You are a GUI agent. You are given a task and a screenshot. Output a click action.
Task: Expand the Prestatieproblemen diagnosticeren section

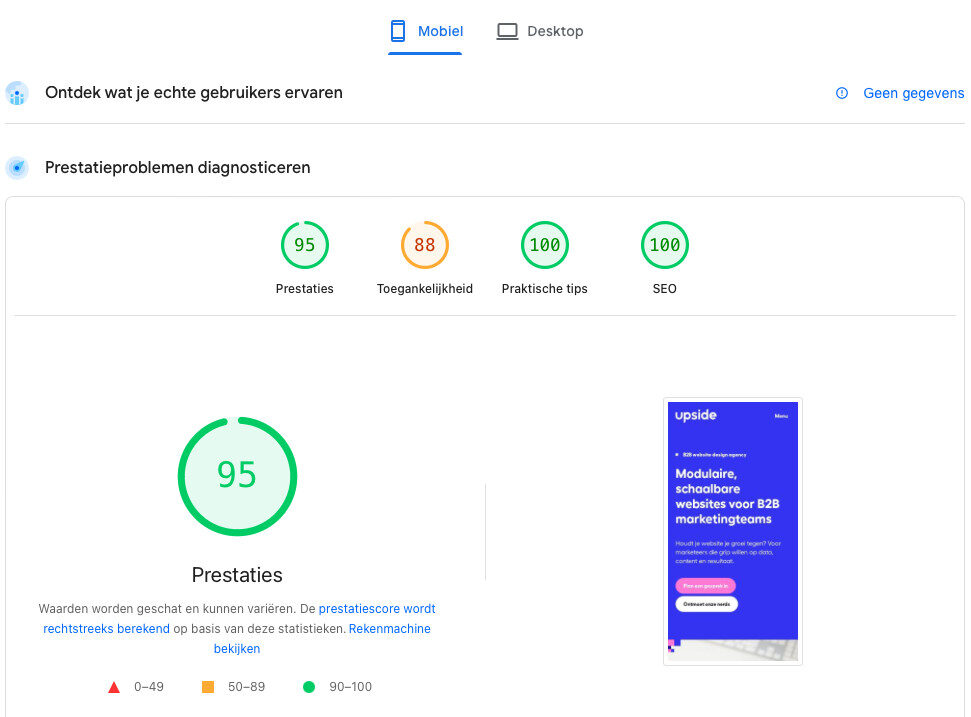click(x=177, y=167)
